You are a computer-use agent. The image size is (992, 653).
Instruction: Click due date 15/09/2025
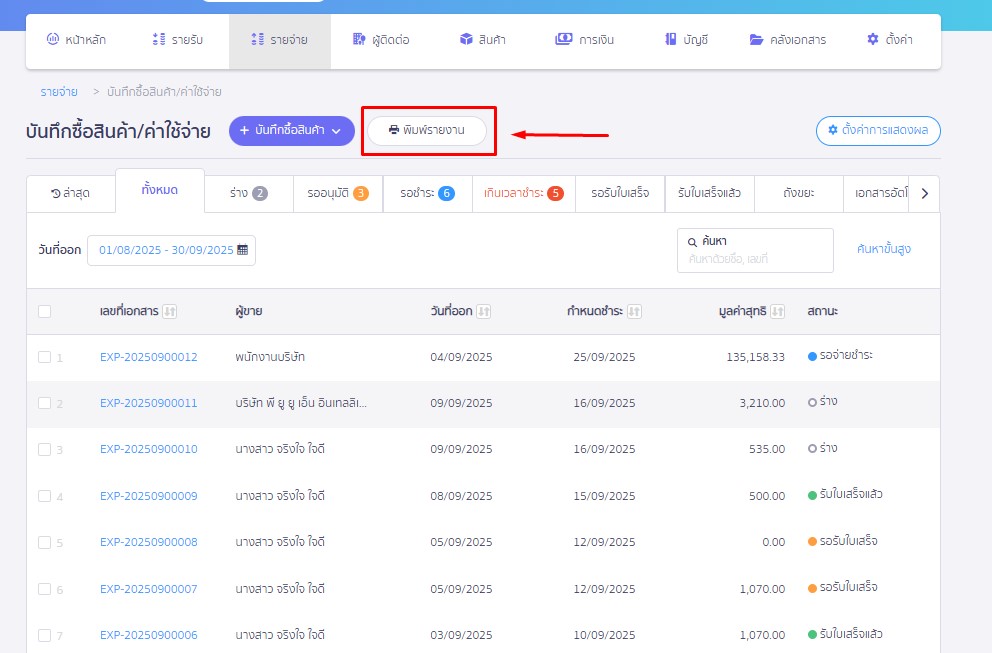[x=604, y=496]
